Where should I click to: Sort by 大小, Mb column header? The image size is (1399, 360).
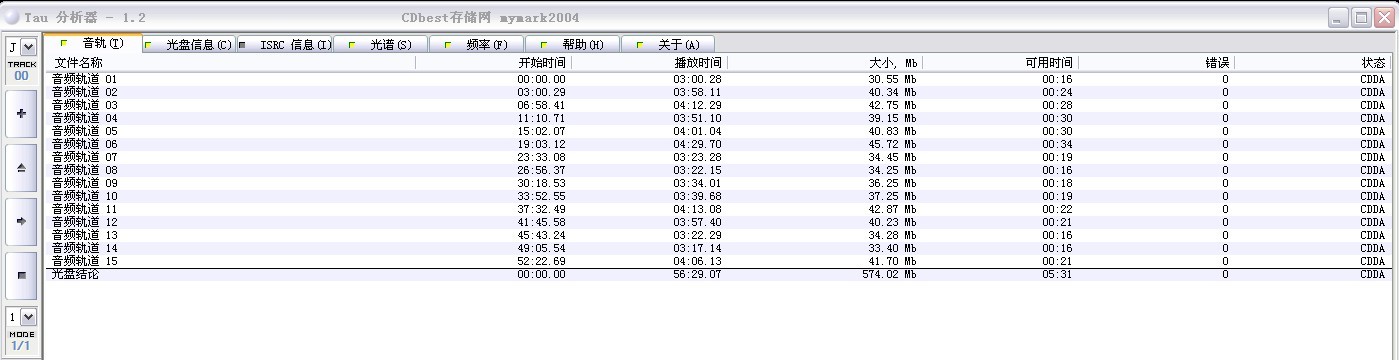[x=825, y=63]
